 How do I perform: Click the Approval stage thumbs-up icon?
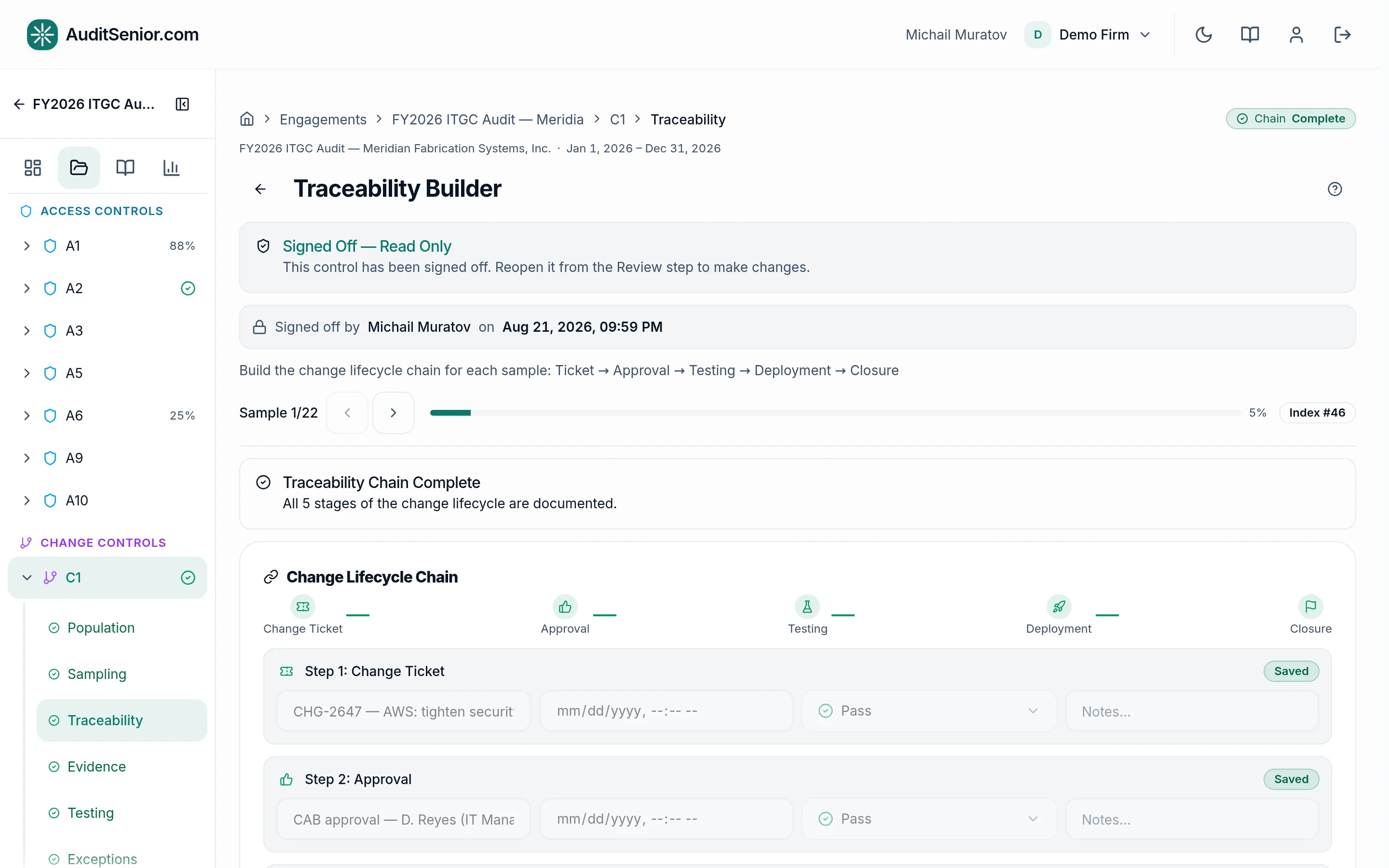[x=565, y=607]
